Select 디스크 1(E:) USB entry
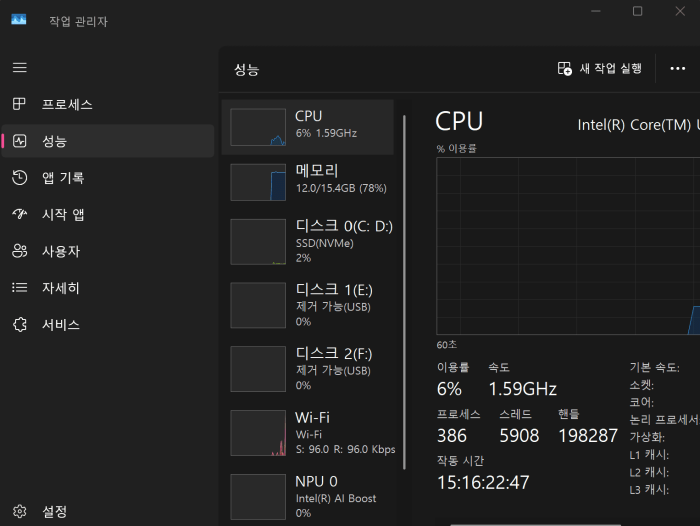The image size is (700, 526). point(308,305)
